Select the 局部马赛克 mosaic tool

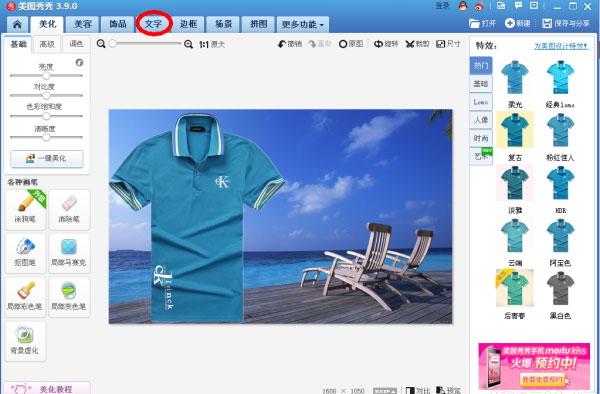coord(69,253)
